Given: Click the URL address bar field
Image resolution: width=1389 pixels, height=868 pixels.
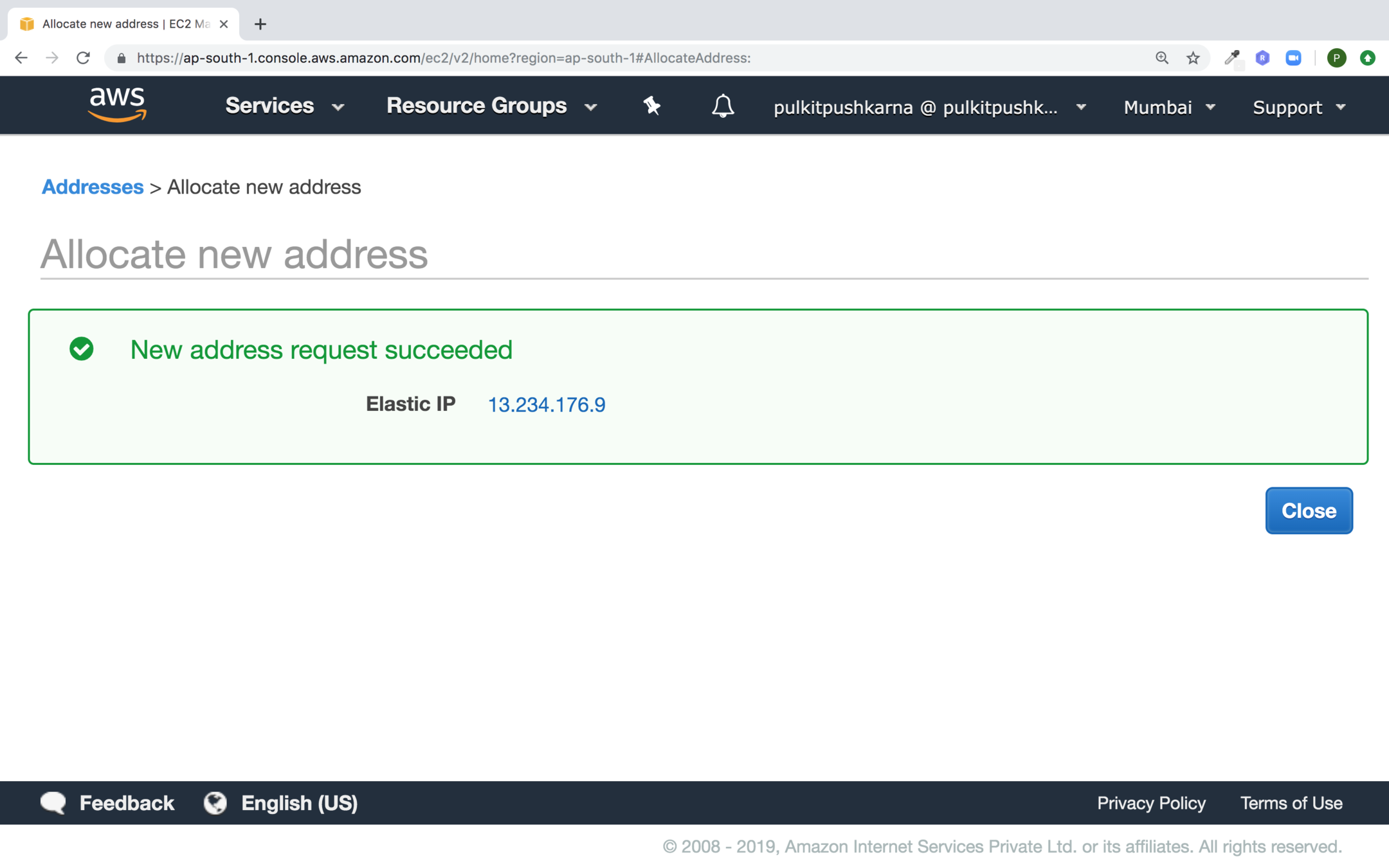Looking at the screenshot, I should 579,58.
